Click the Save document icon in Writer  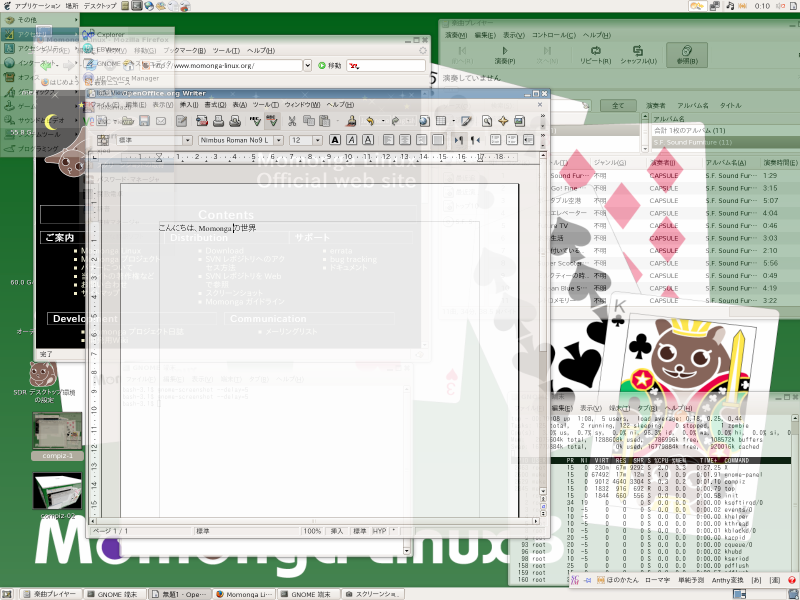point(144,121)
